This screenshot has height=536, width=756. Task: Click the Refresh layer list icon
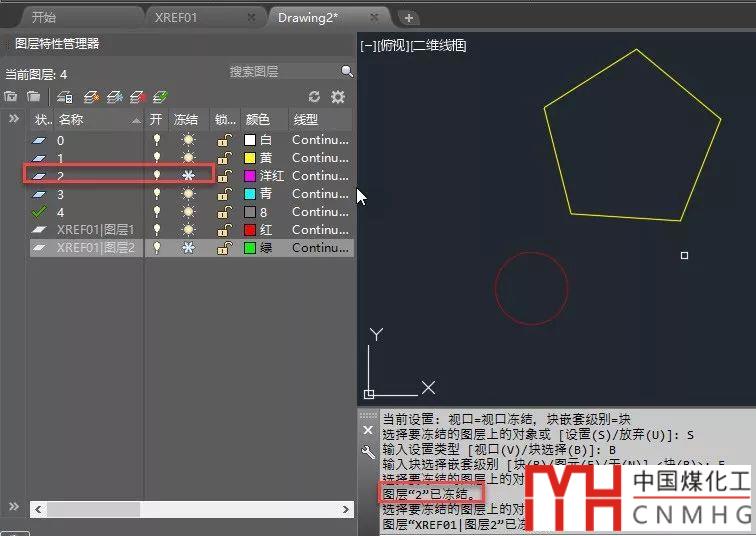(314, 97)
